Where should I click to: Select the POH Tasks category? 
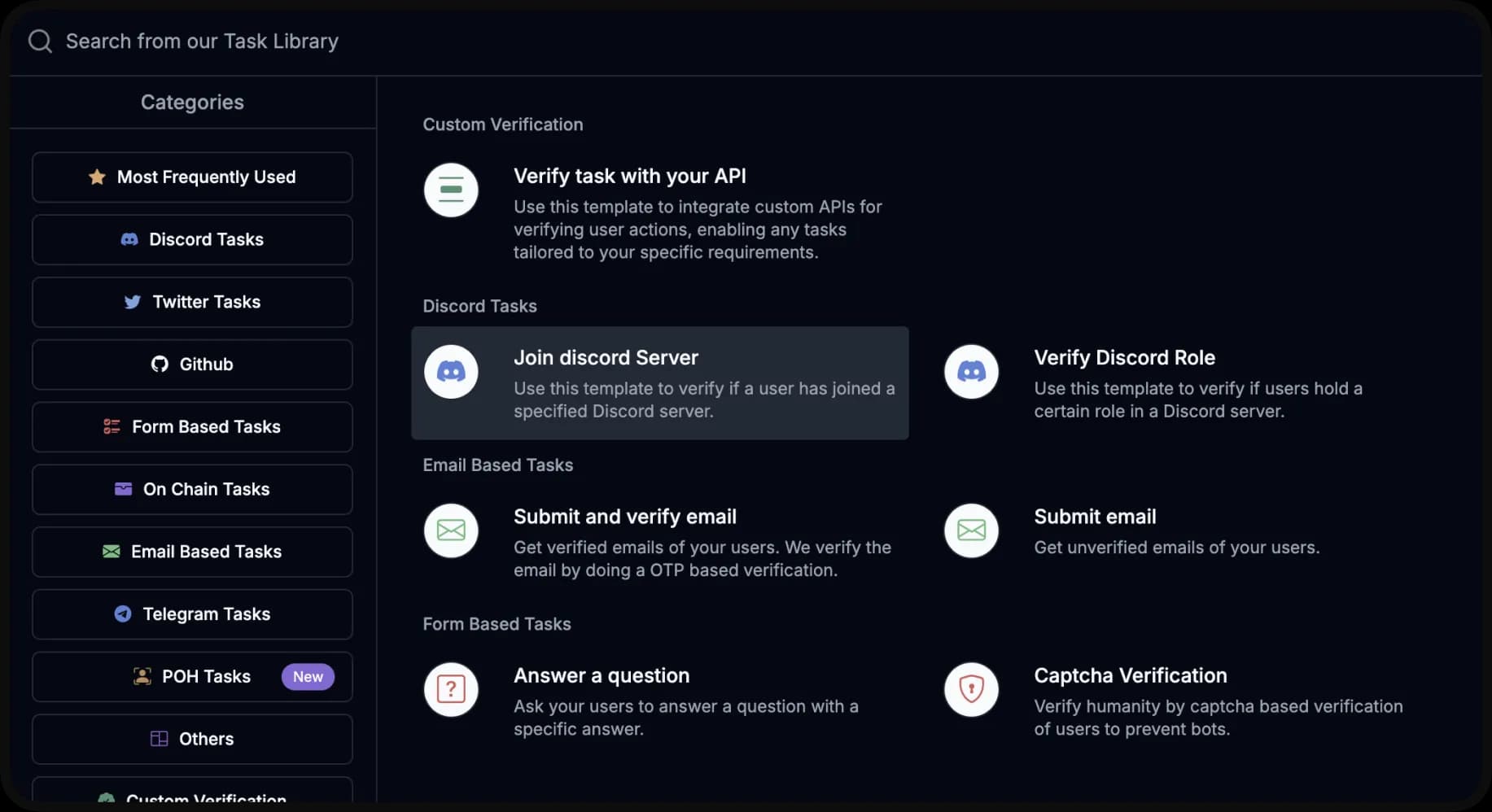pyautogui.click(x=192, y=677)
